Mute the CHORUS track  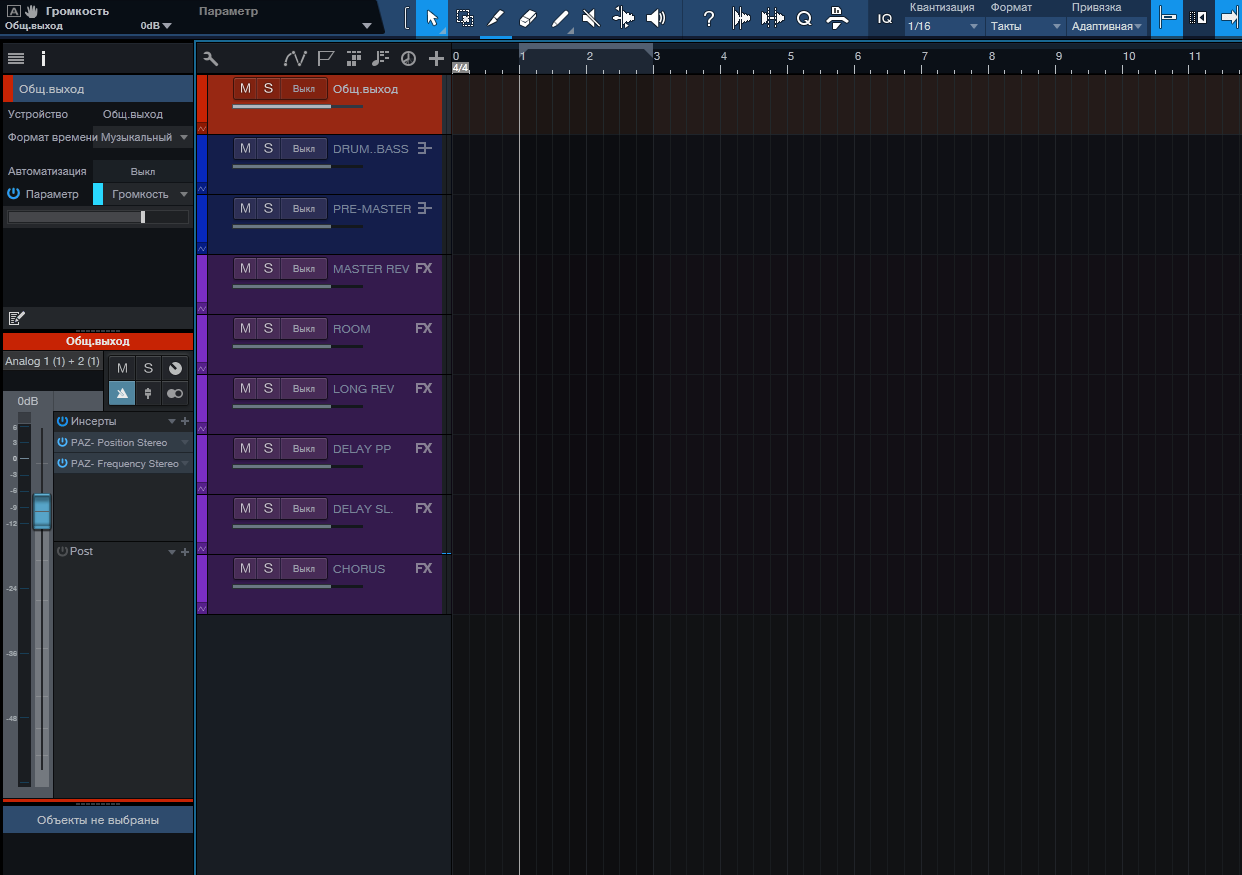(245, 568)
